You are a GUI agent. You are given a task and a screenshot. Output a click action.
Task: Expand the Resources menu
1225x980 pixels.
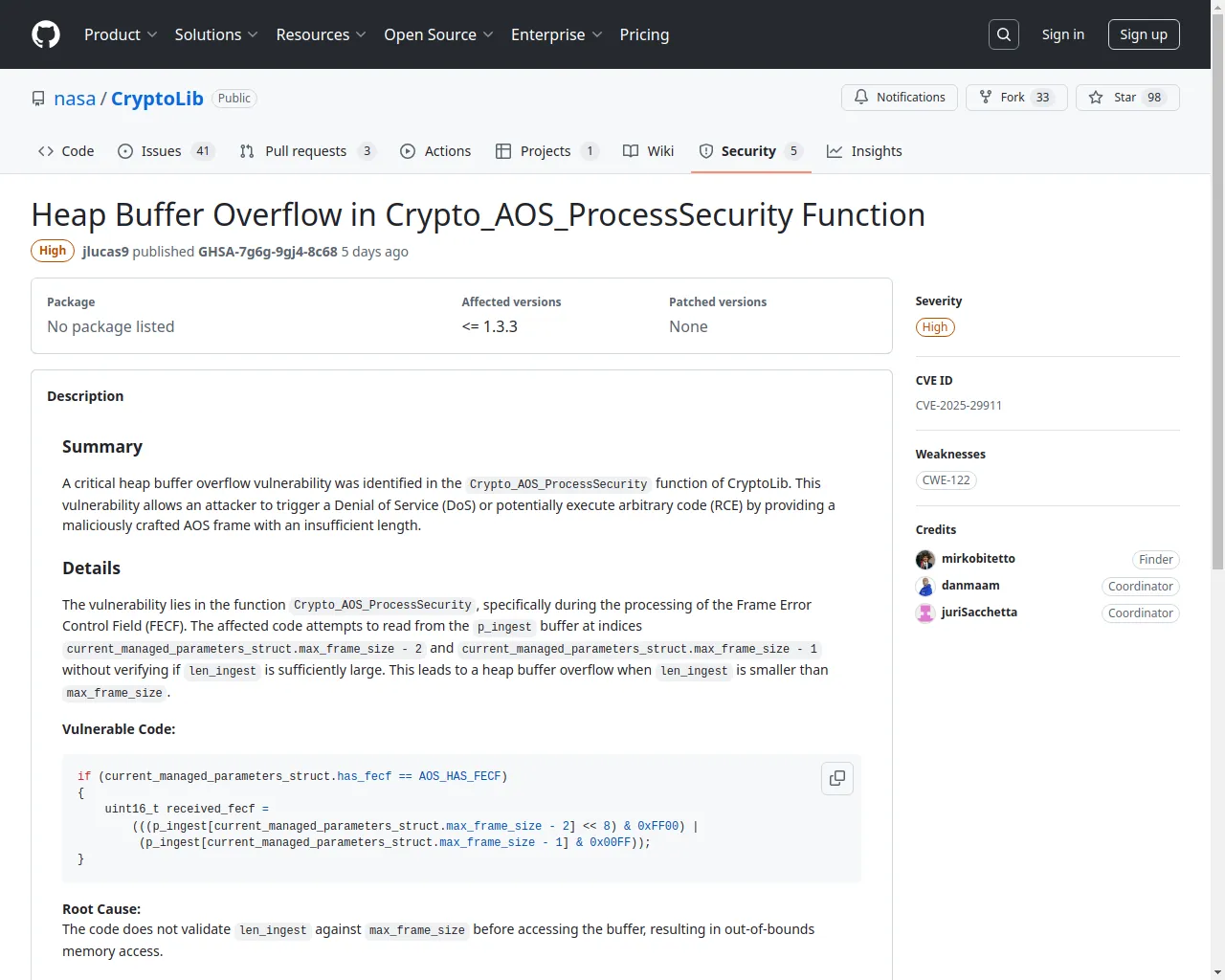coord(321,34)
